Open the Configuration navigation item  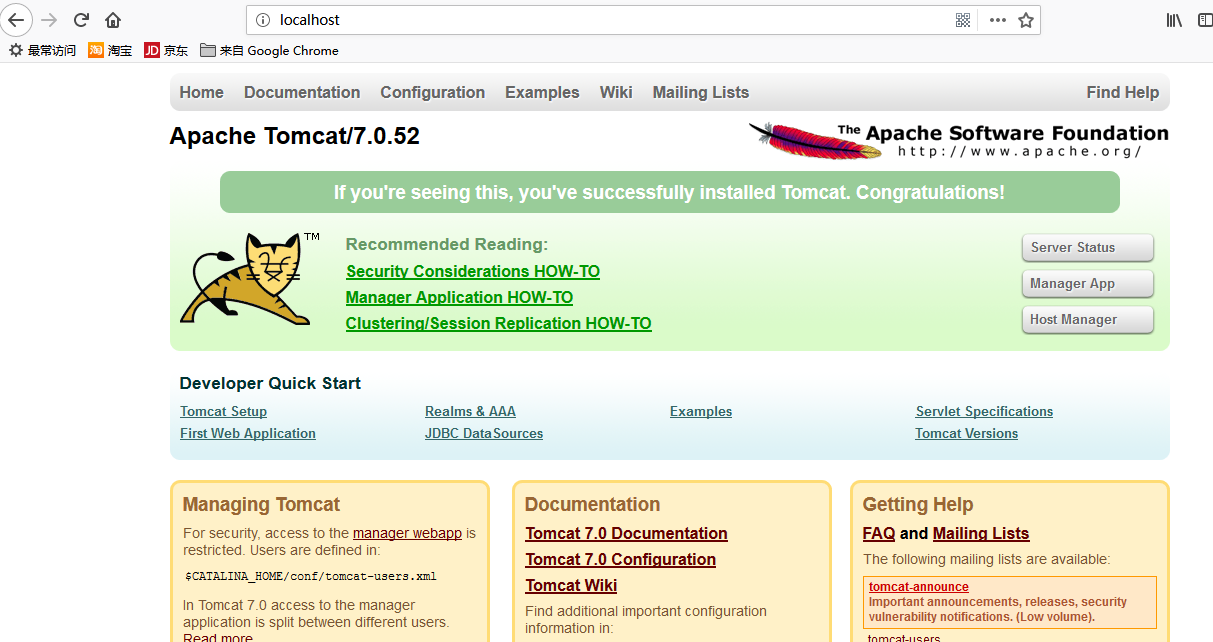click(x=432, y=92)
